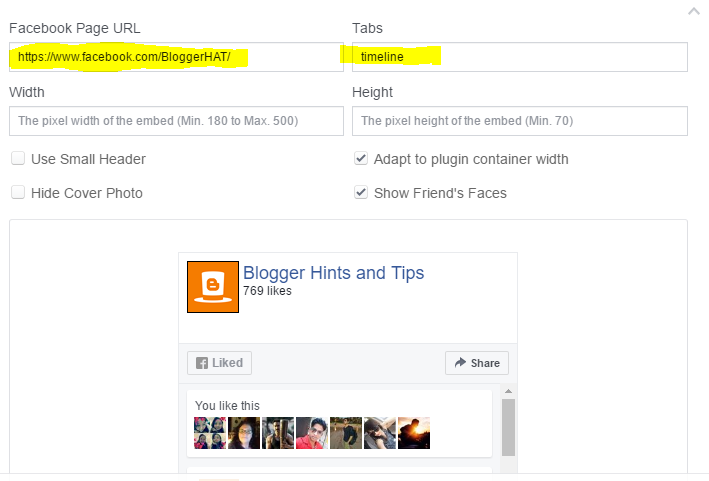Click the Tabs input field containing timeline
This screenshot has height=481, width=709.
pyautogui.click(x=520, y=57)
